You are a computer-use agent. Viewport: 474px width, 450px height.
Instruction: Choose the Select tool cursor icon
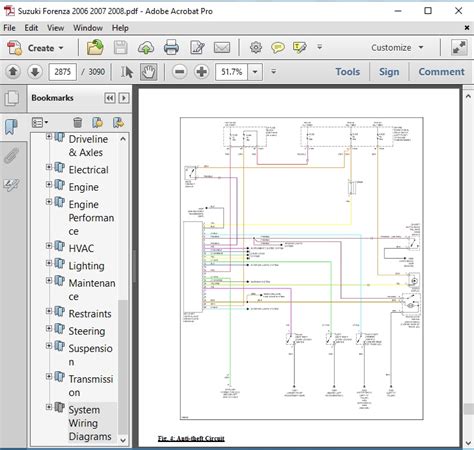(x=127, y=72)
